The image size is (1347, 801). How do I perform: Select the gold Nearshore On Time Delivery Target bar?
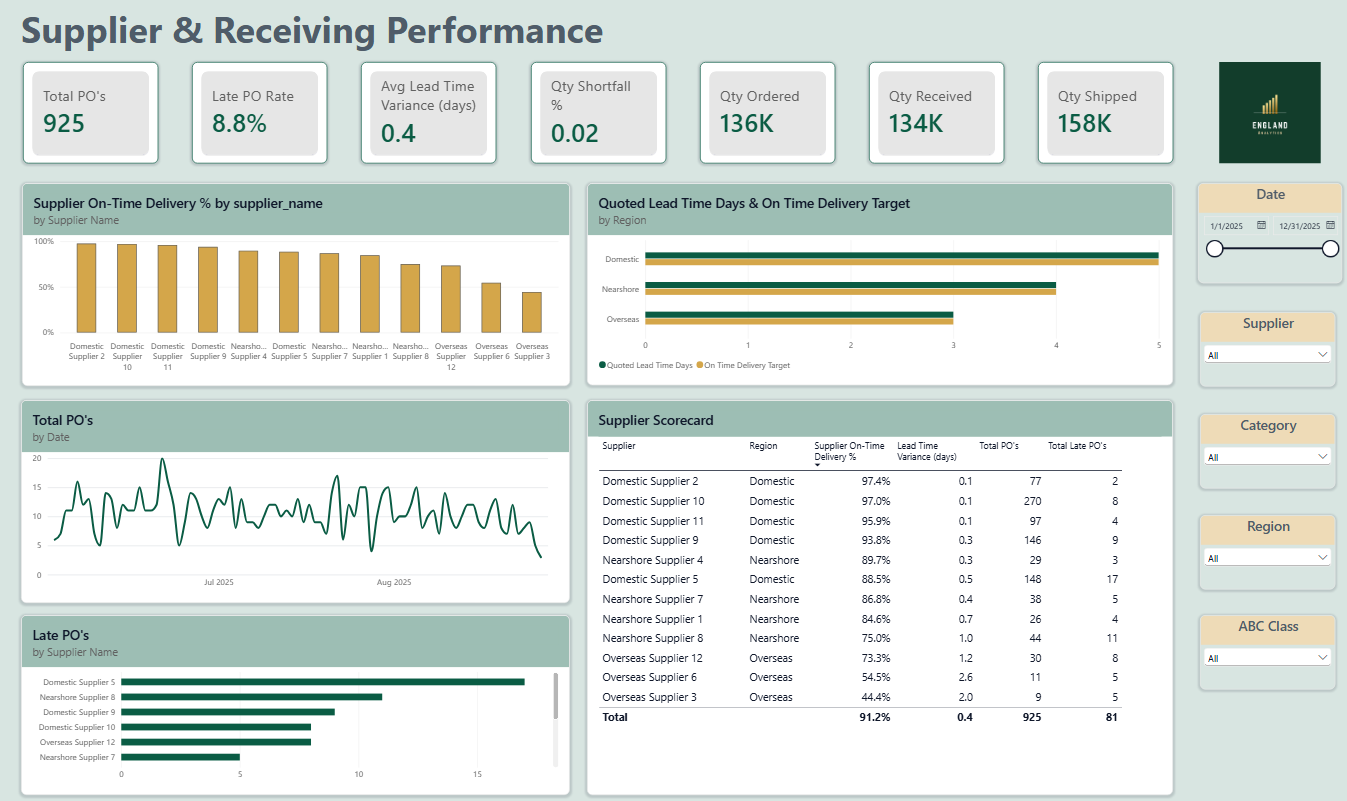click(851, 292)
